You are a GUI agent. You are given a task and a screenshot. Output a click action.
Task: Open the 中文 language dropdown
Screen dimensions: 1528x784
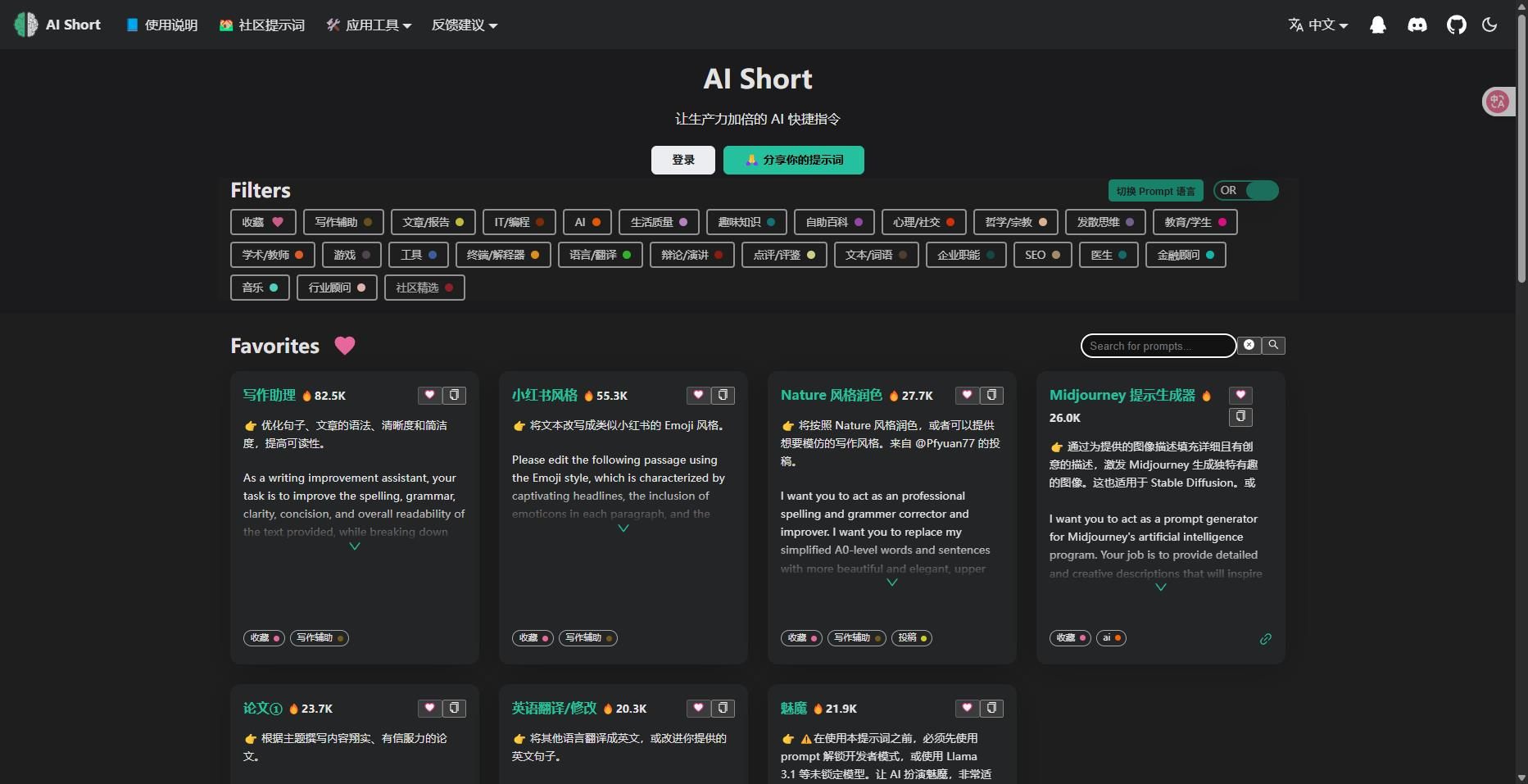click(x=1318, y=25)
